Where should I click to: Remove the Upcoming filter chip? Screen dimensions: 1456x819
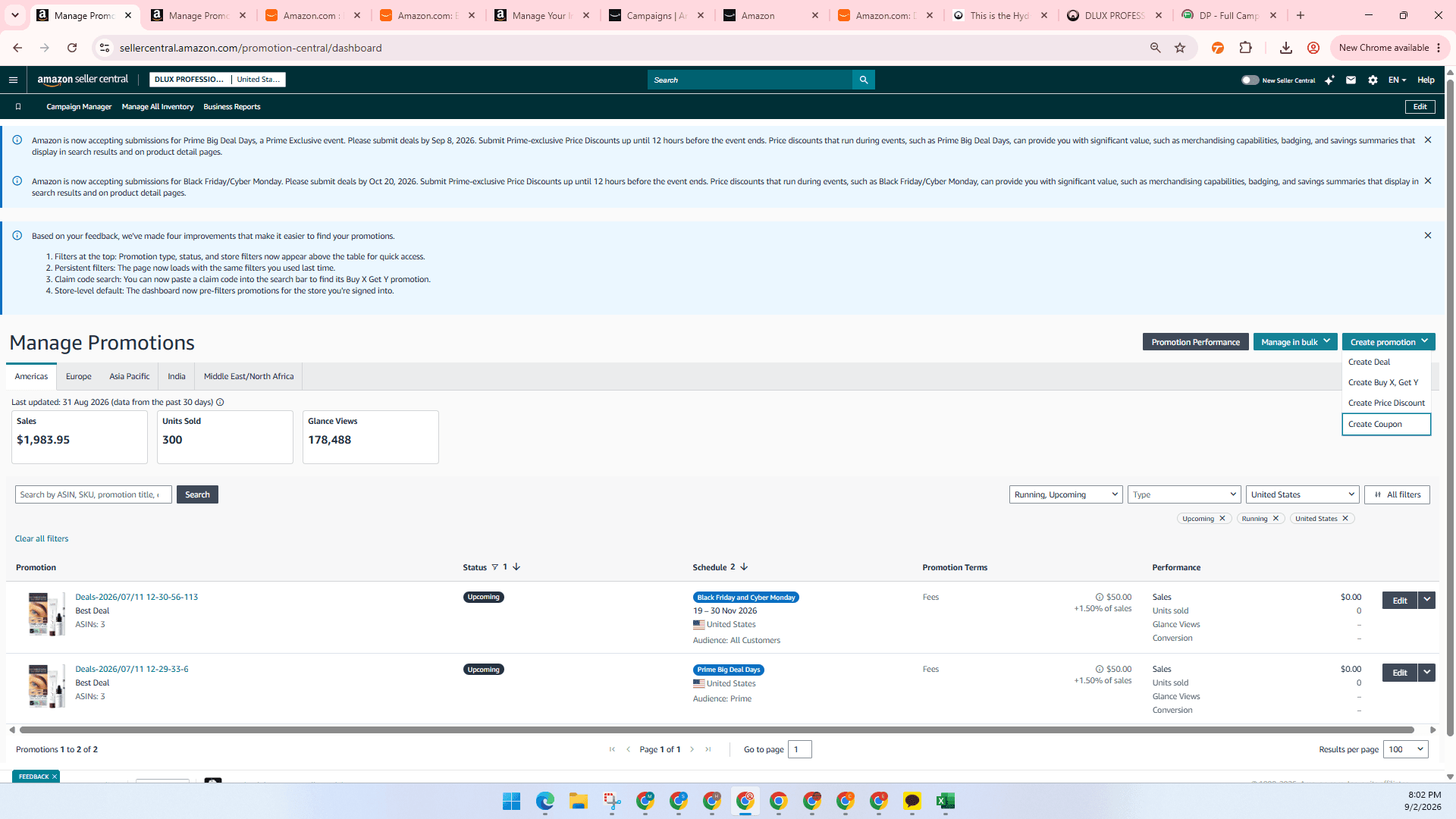1222,519
